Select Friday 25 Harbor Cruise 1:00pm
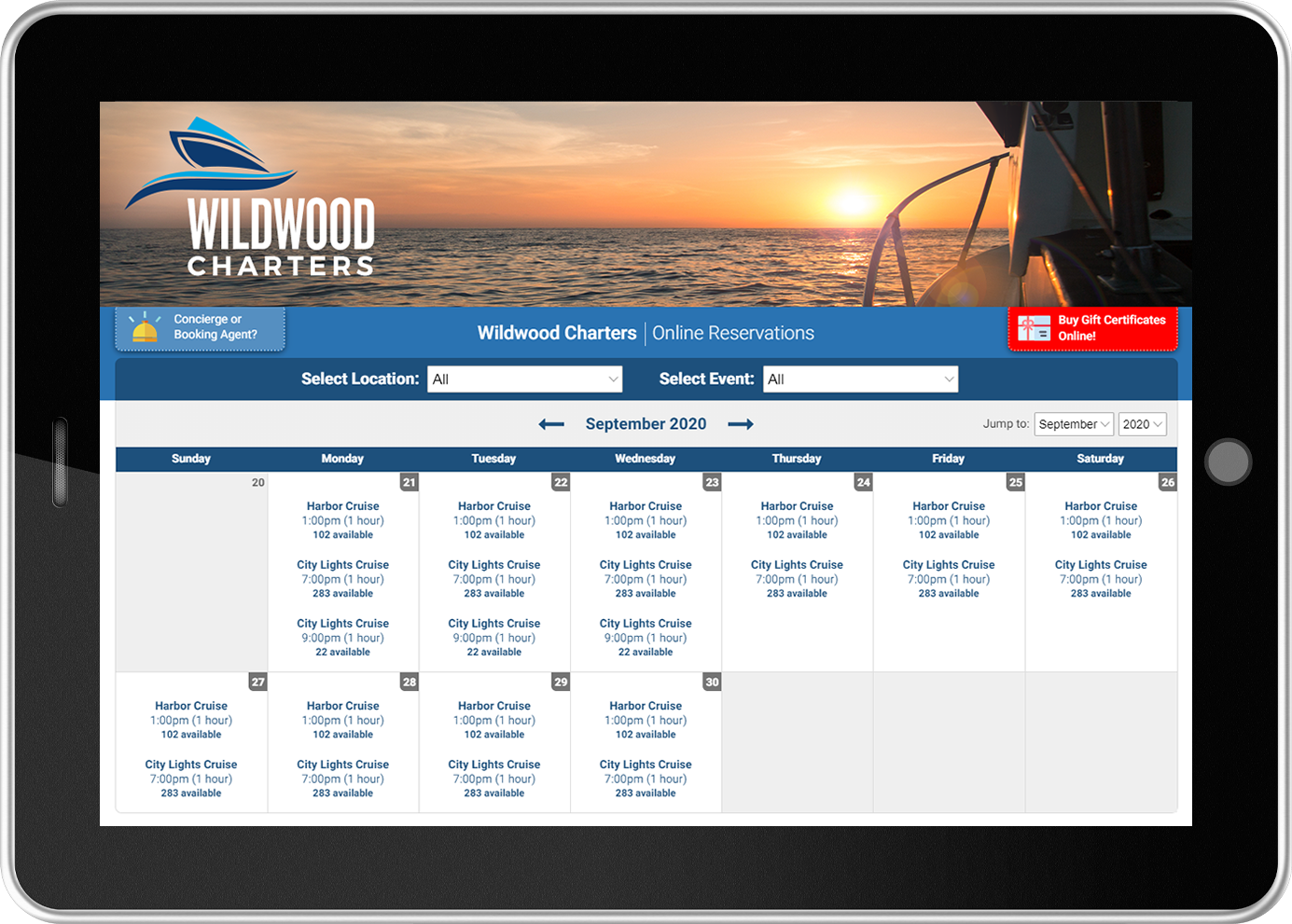Image resolution: width=1292 pixels, height=924 pixels. (x=949, y=520)
